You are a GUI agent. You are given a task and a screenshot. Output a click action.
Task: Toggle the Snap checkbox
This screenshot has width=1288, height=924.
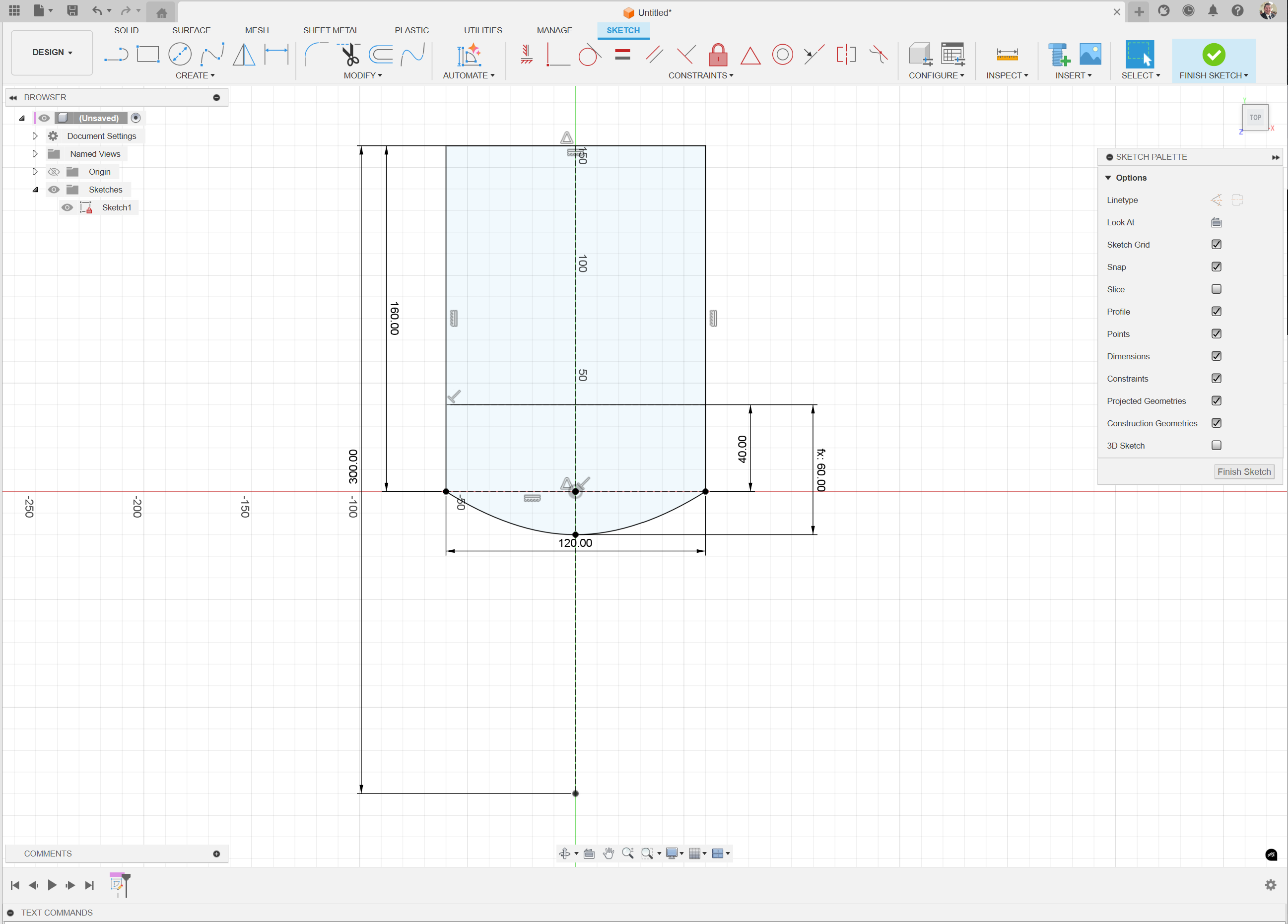click(x=1217, y=266)
